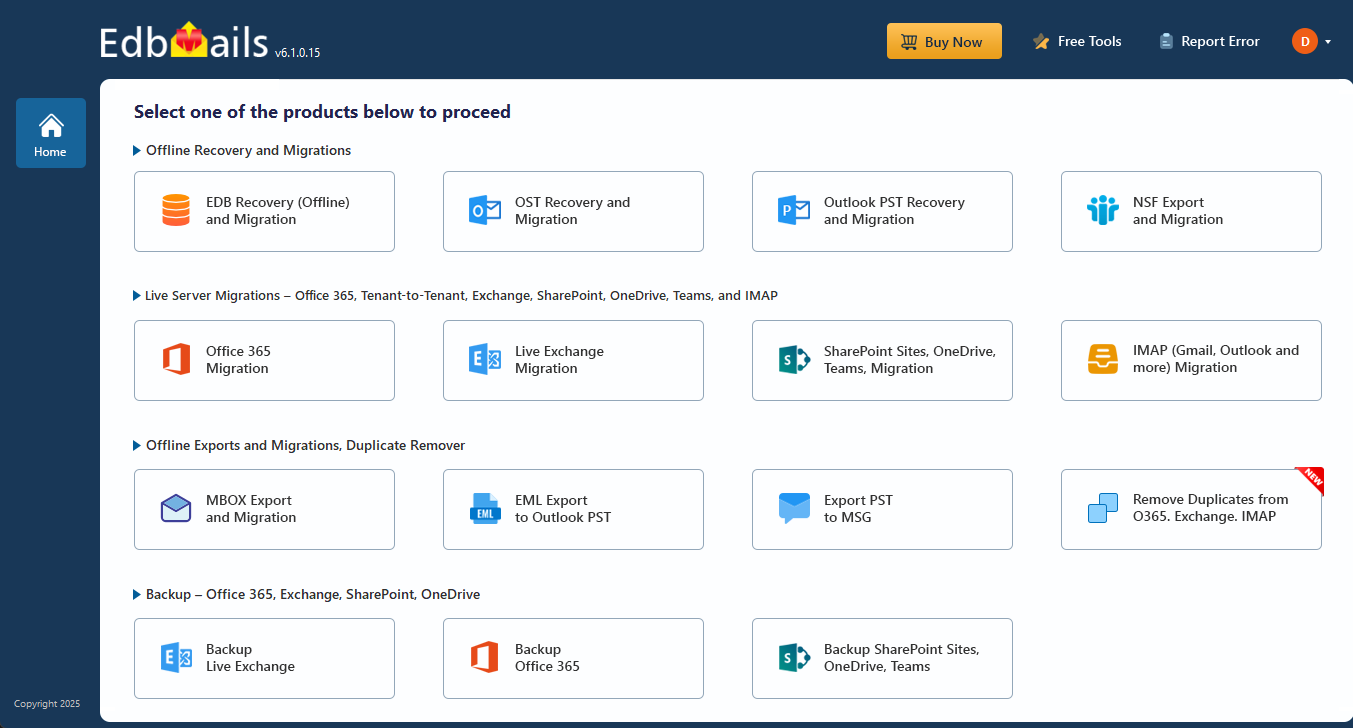1353x728 pixels.
Task: Collapse the Backup – Office 365 section
Action: tap(137, 594)
